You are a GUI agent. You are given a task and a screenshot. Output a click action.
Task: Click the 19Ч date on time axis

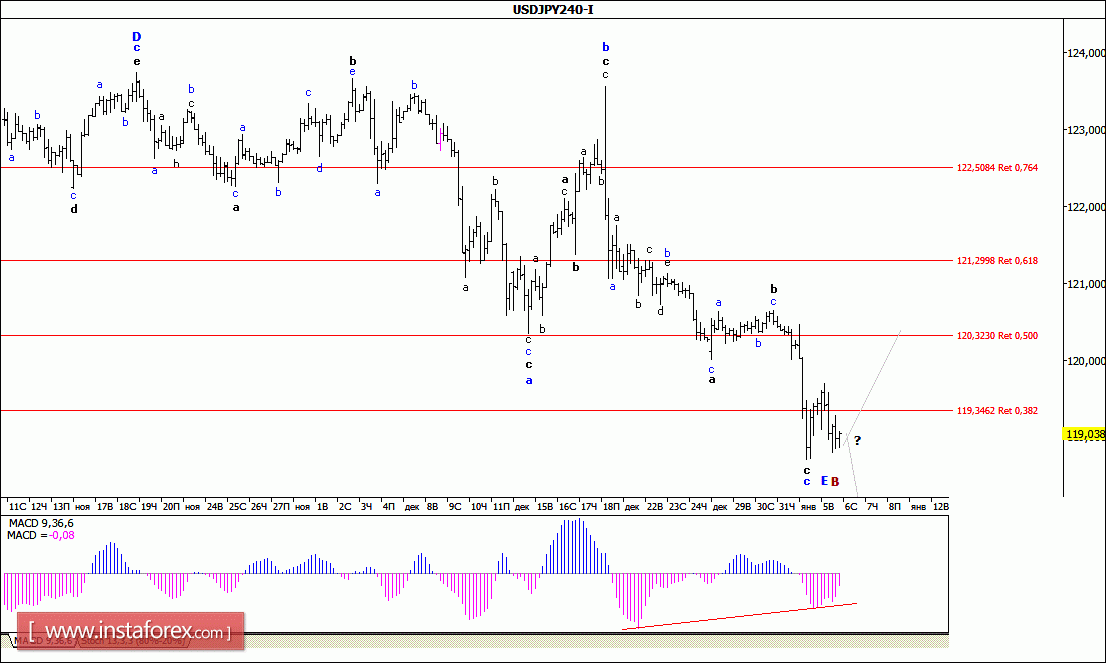(149, 506)
